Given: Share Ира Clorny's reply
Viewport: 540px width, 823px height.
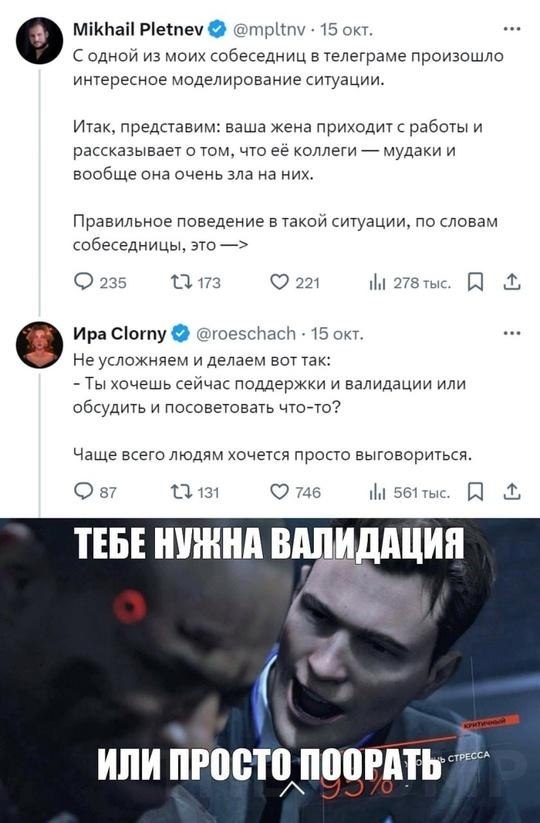Looking at the screenshot, I should click(x=512, y=491).
